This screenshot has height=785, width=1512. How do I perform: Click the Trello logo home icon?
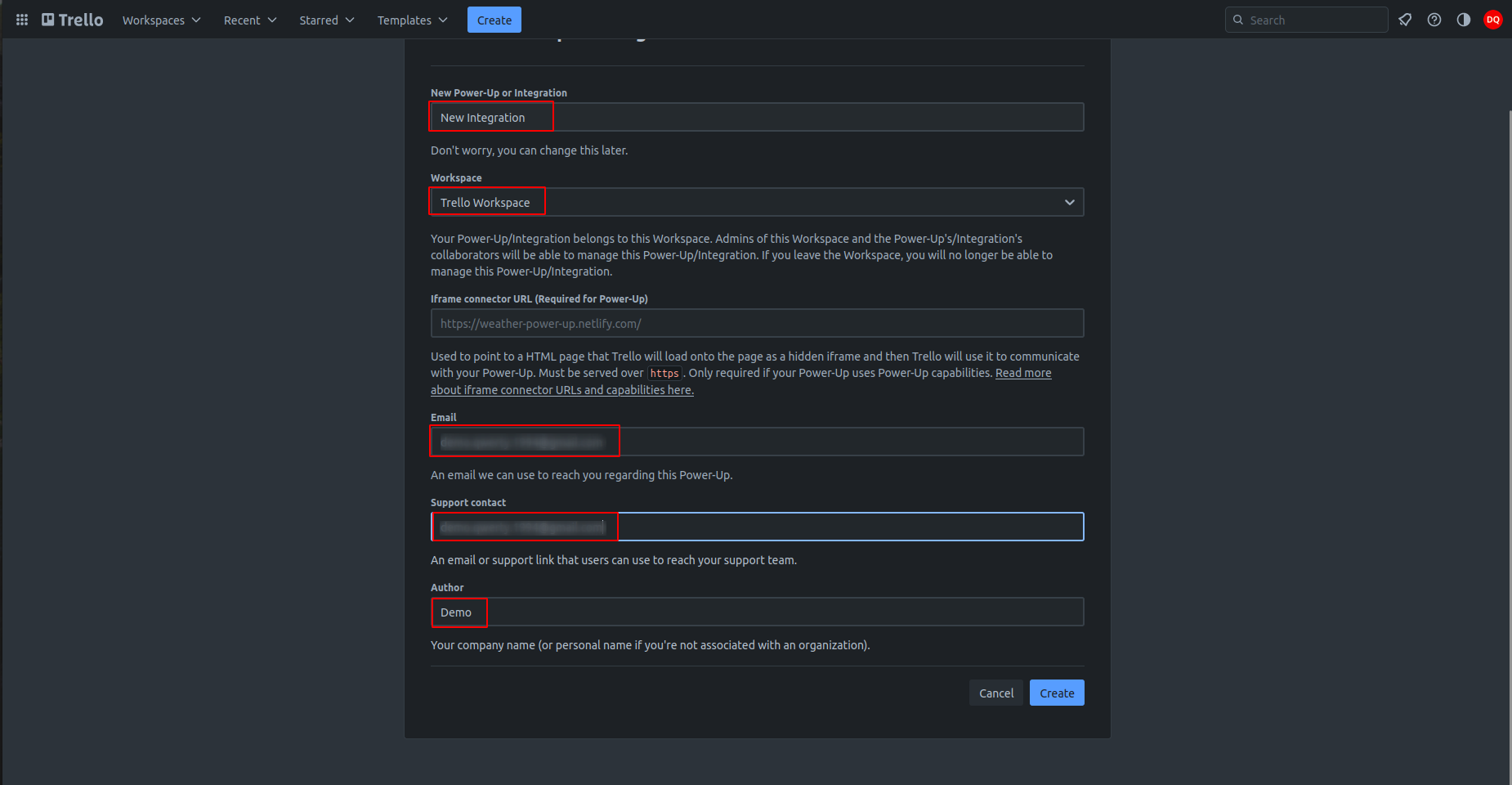(x=73, y=20)
